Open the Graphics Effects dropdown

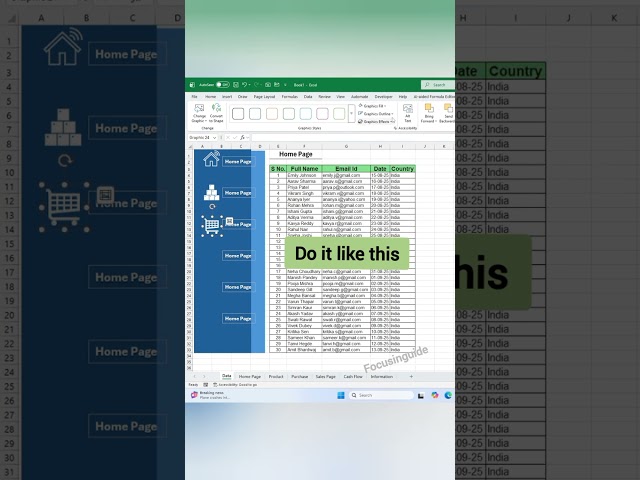(x=376, y=121)
